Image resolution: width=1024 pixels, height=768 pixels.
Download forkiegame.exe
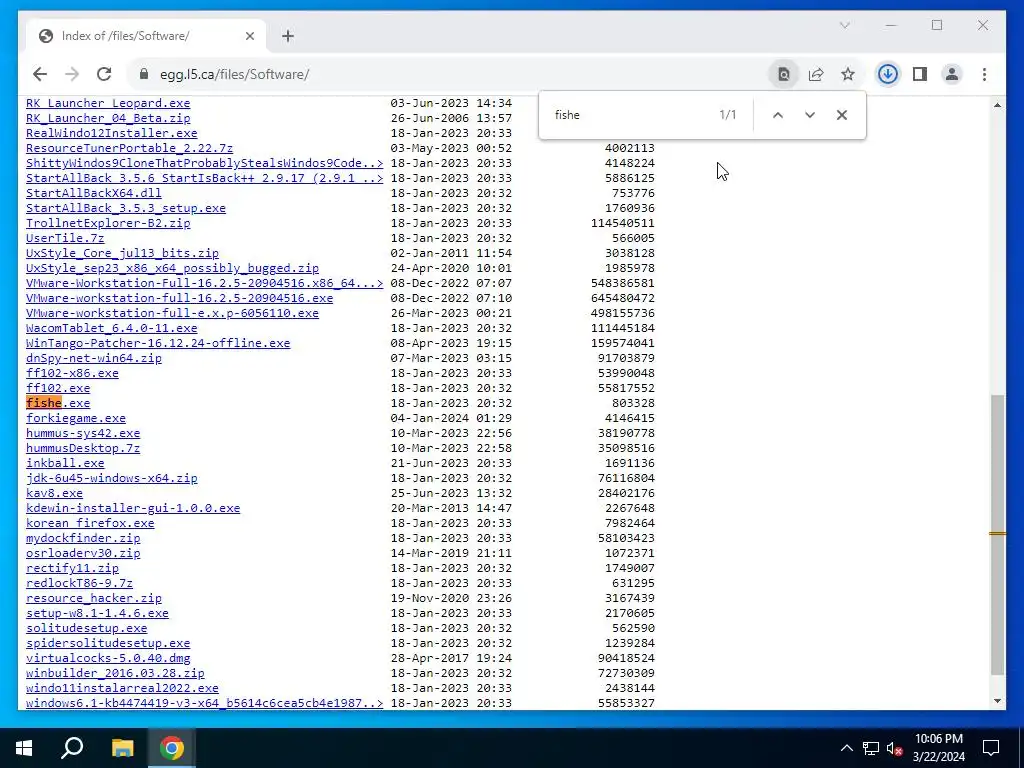(76, 418)
